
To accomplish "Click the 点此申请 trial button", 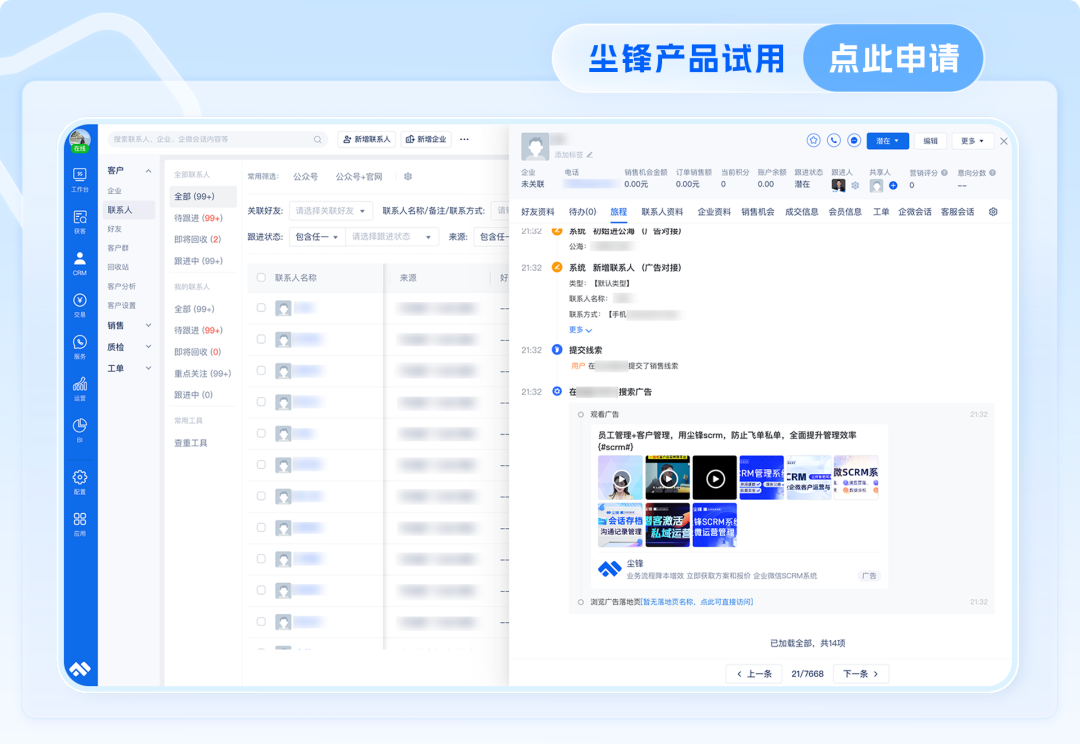I will [x=893, y=58].
